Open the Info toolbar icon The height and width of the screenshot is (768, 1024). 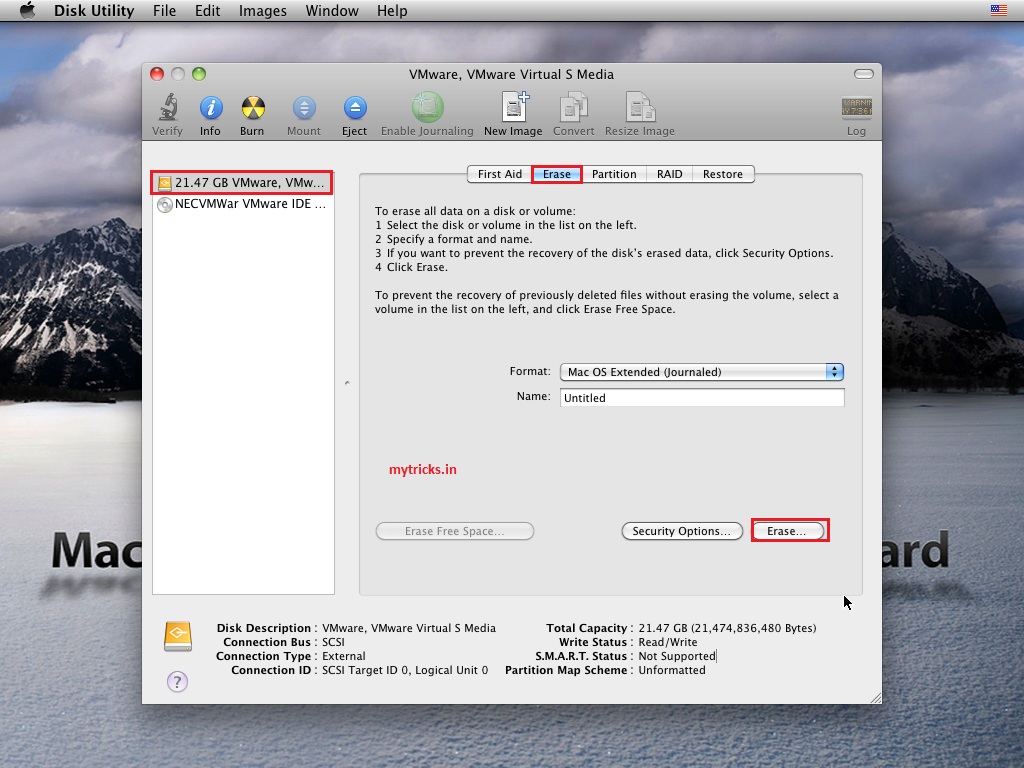coord(211,107)
